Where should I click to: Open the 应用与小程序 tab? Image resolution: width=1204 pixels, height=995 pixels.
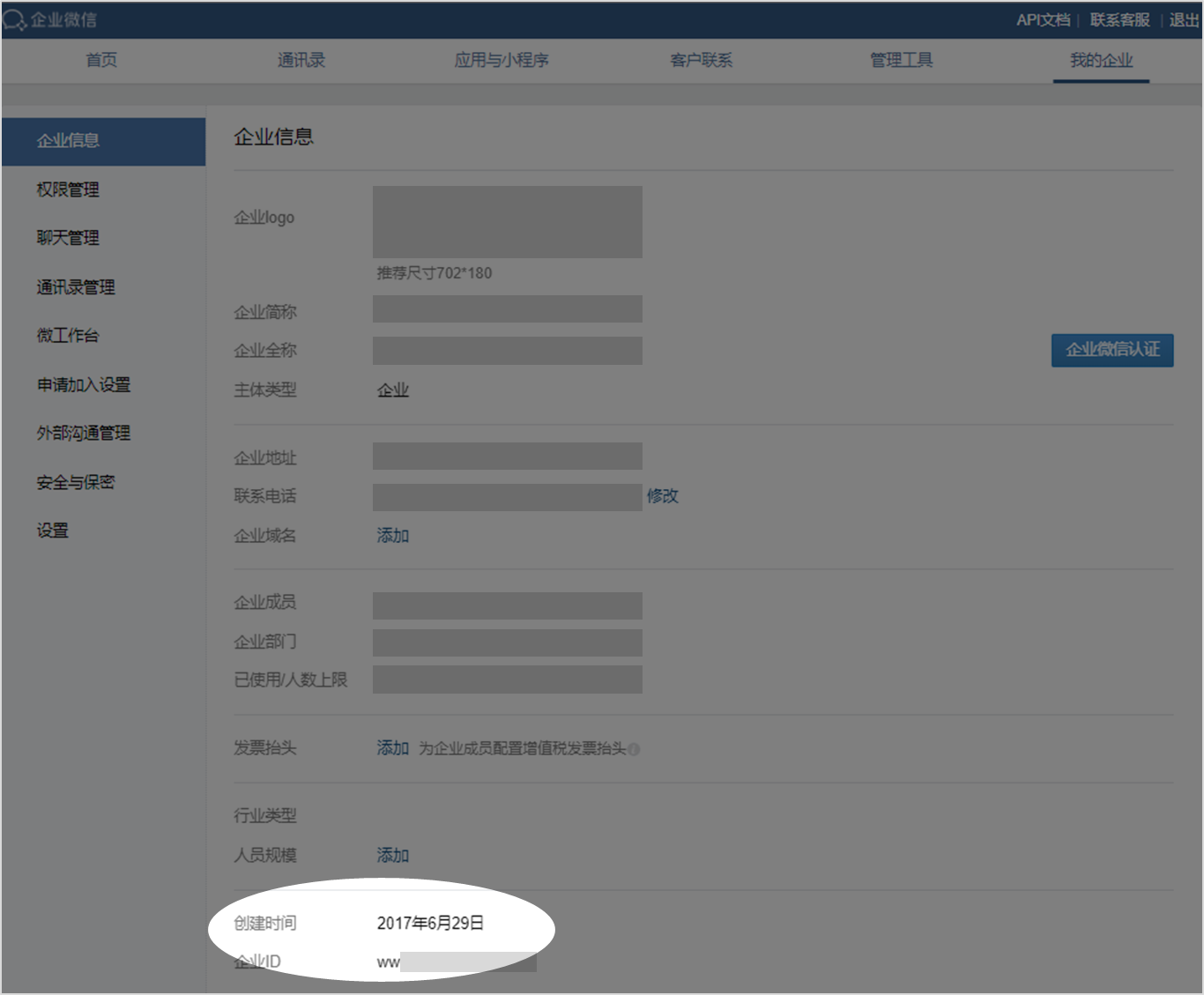[502, 60]
